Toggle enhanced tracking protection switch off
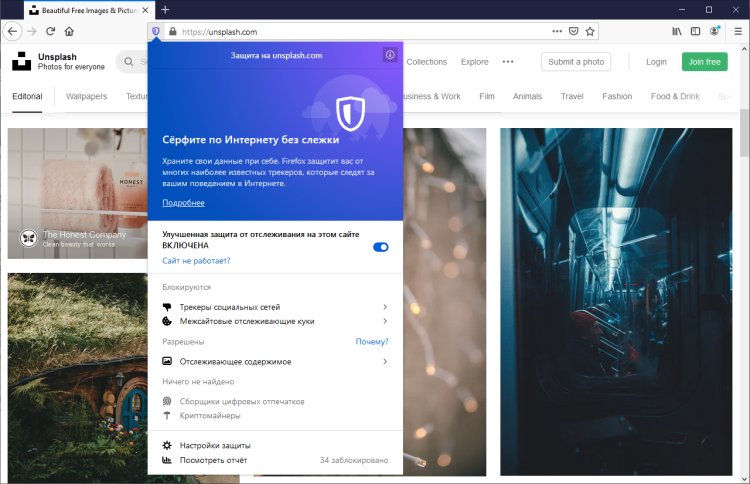This screenshot has height=484, width=750. tap(381, 247)
